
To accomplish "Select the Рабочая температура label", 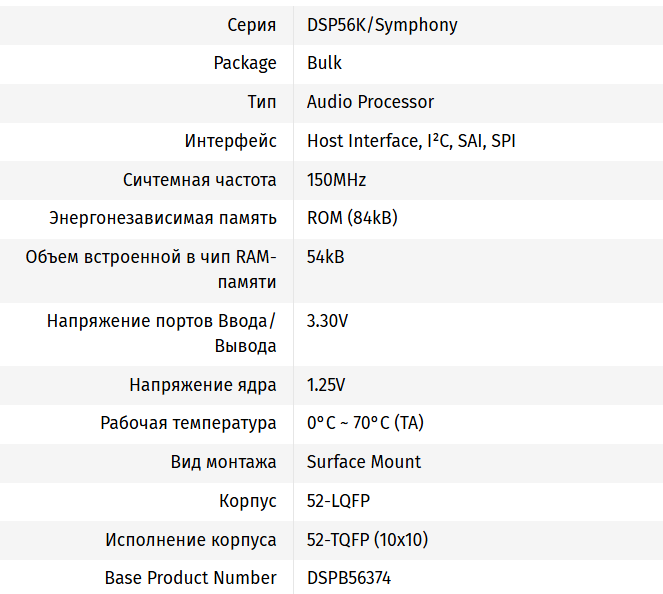I will coord(188,423).
